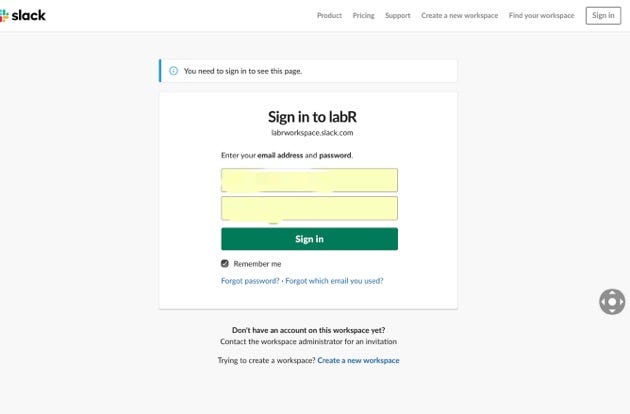Go to the Support page
The height and width of the screenshot is (414, 630).
397,15
